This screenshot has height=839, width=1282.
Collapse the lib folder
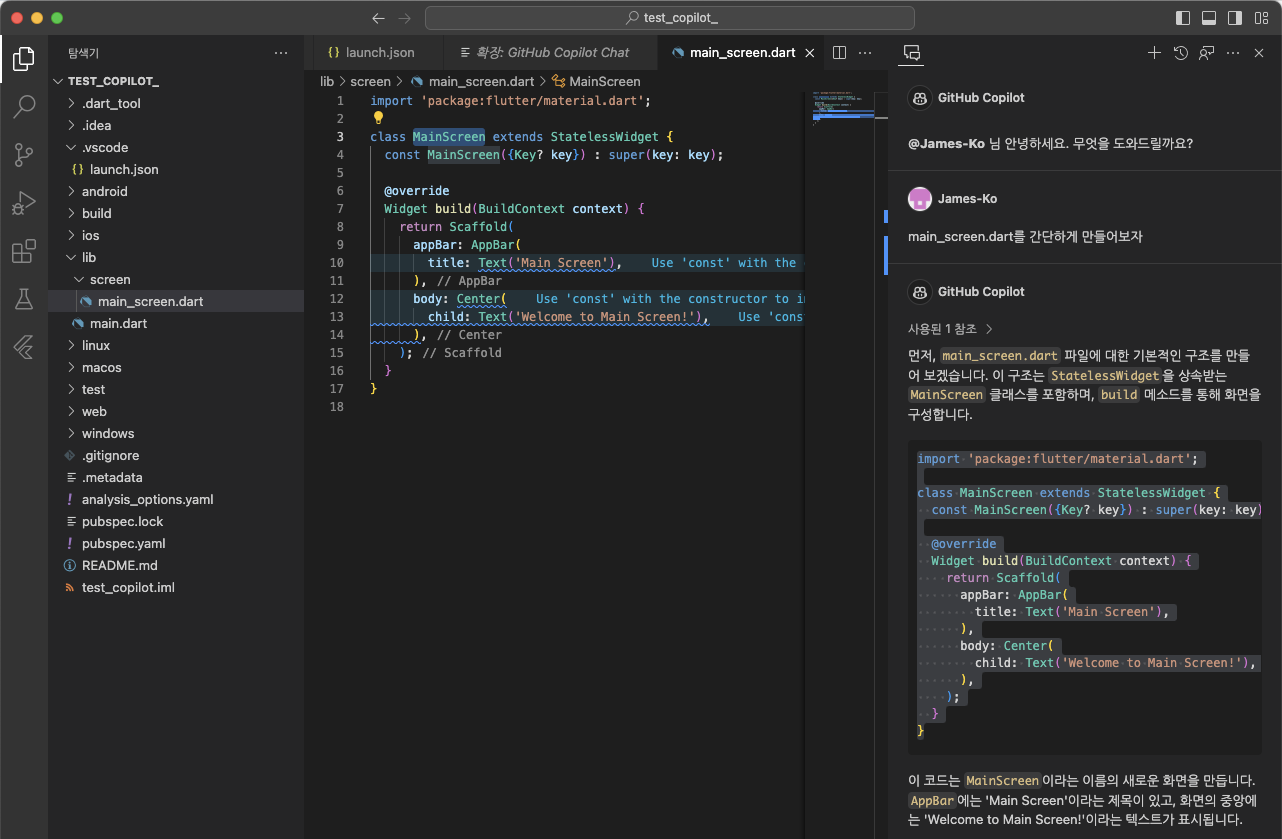pos(89,257)
